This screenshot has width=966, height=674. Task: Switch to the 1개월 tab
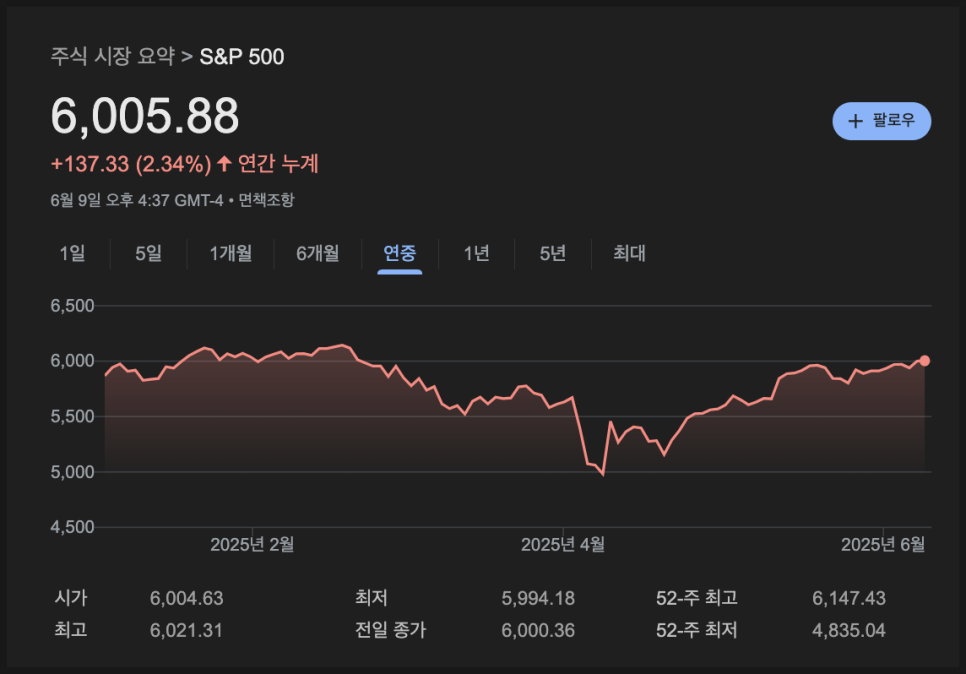[x=230, y=253]
